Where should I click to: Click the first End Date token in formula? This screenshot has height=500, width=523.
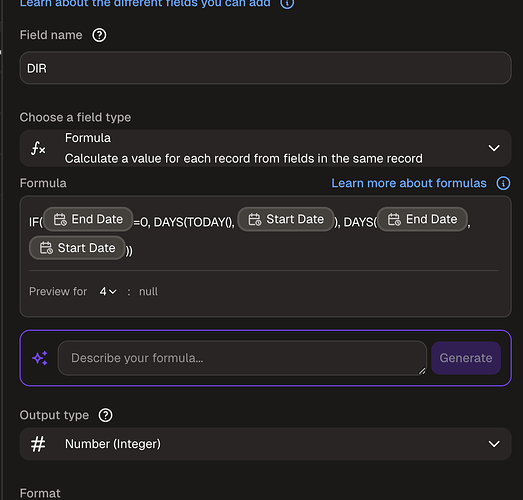[88, 219]
